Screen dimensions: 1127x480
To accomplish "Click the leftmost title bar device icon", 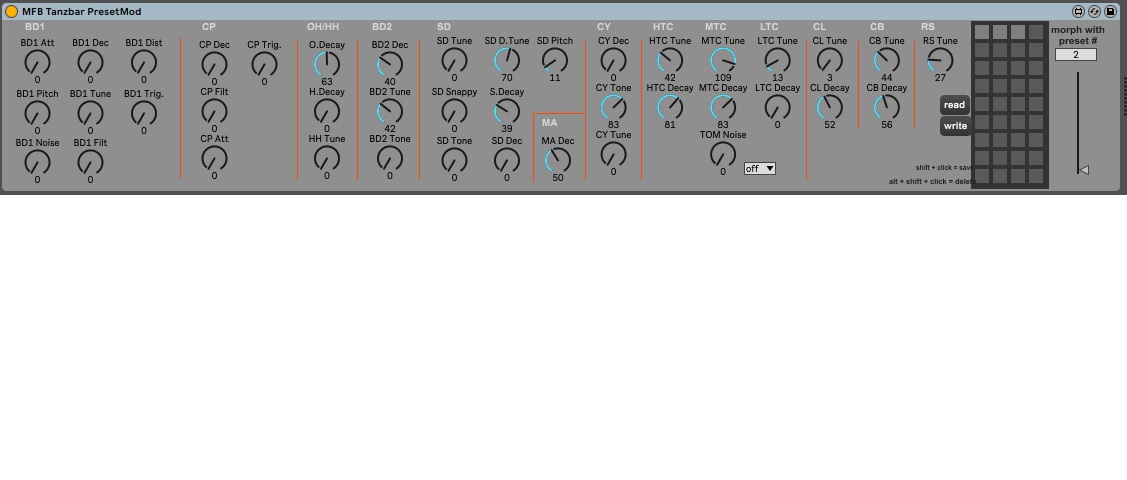I will 1078,12.
